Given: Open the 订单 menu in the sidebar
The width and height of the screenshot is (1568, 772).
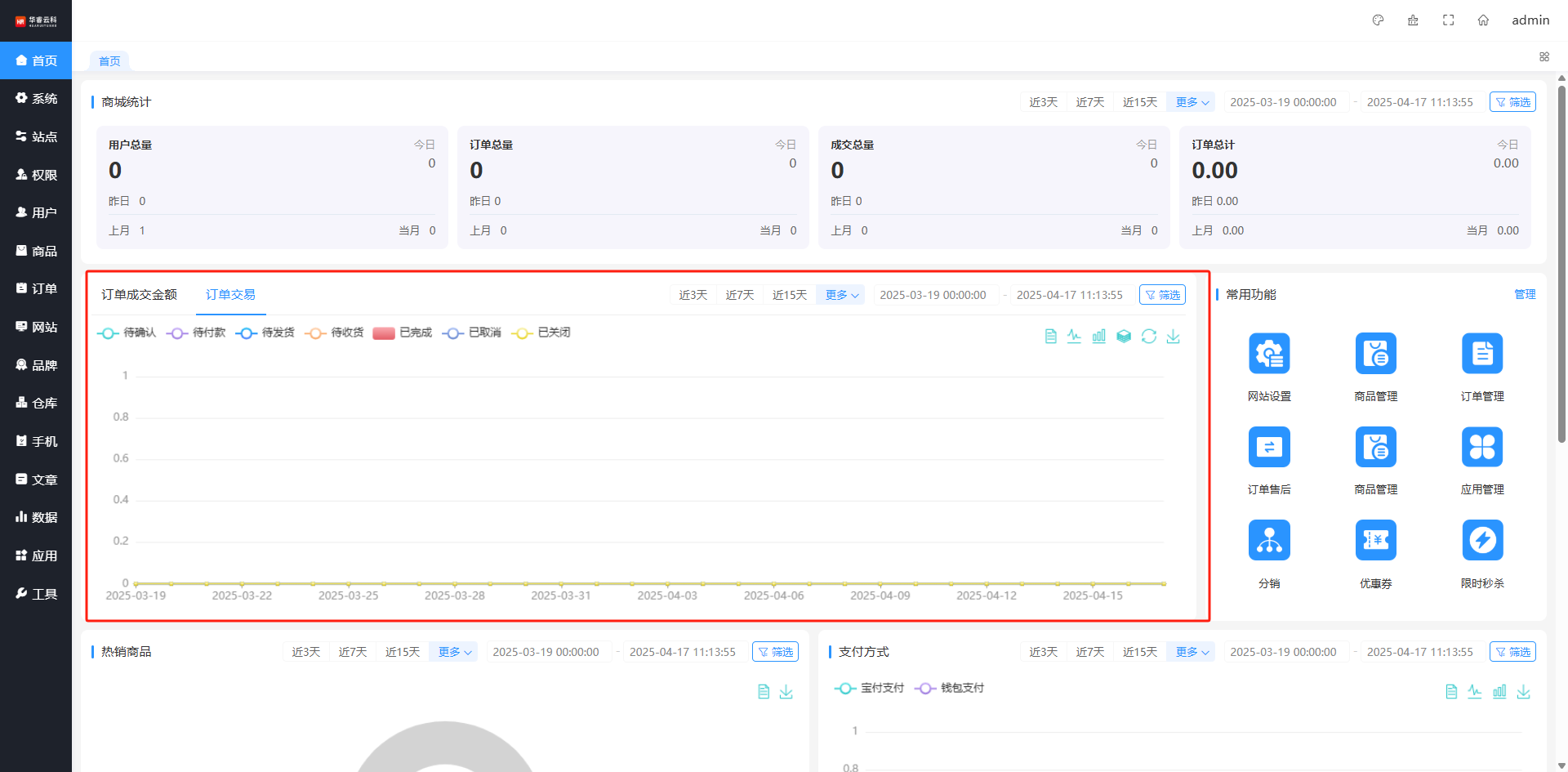Looking at the screenshot, I should [36, 289].
